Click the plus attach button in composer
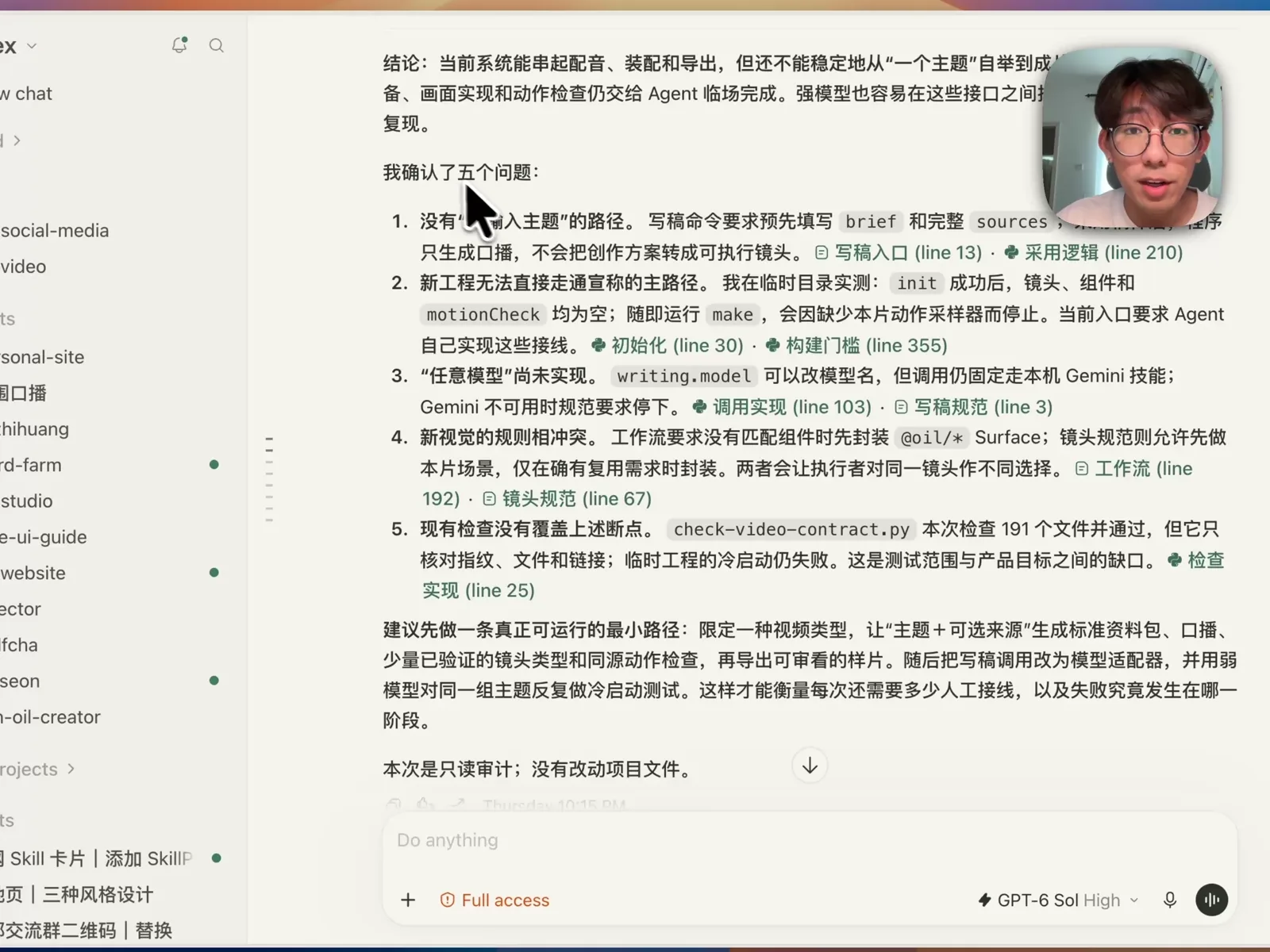1270x952 pixels. [x=408, y=900]
